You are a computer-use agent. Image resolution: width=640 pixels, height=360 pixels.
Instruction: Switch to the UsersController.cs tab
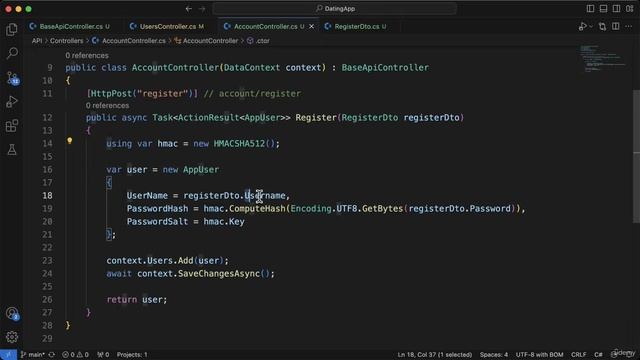pyautogui.click(x=167, y=27)
